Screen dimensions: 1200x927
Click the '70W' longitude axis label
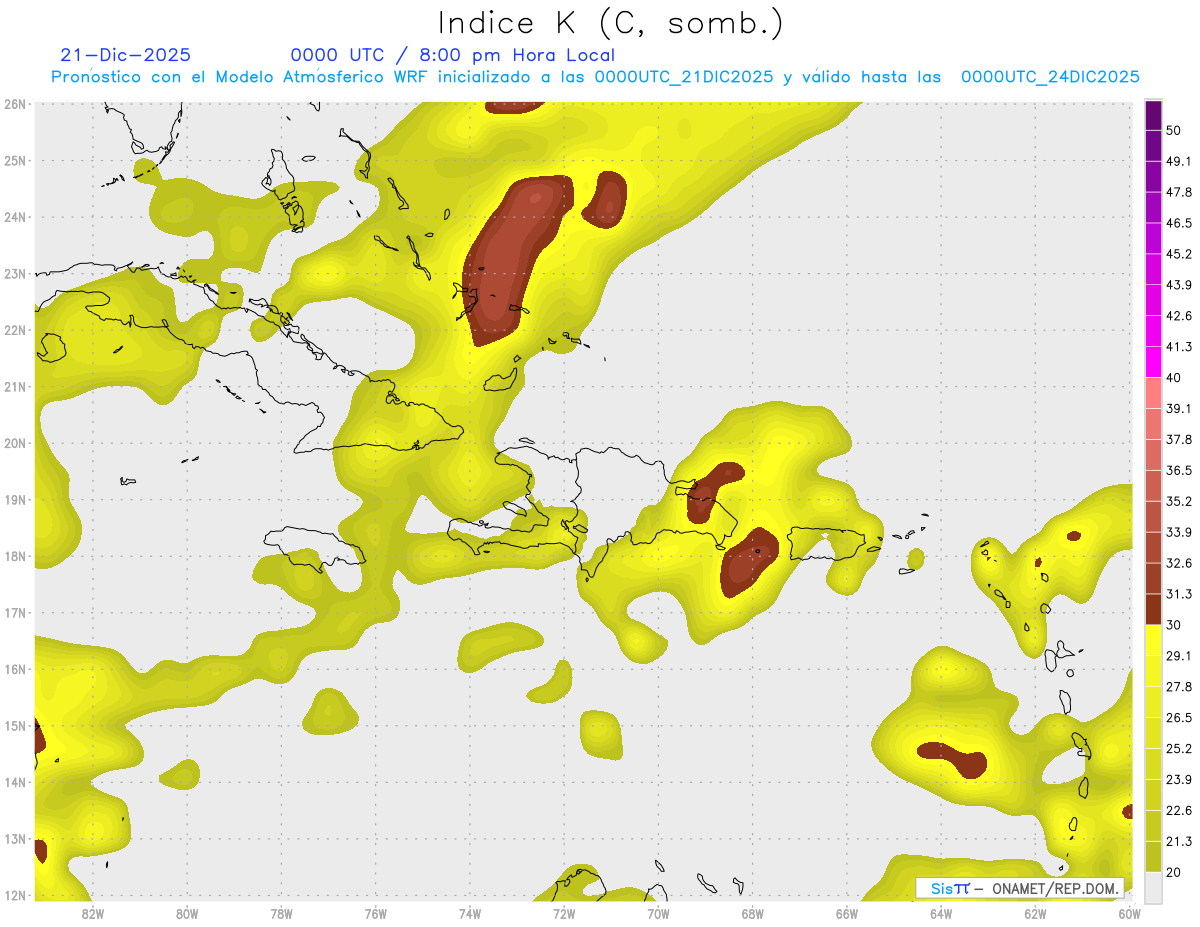pyautogui.click(x=658, y=913)
